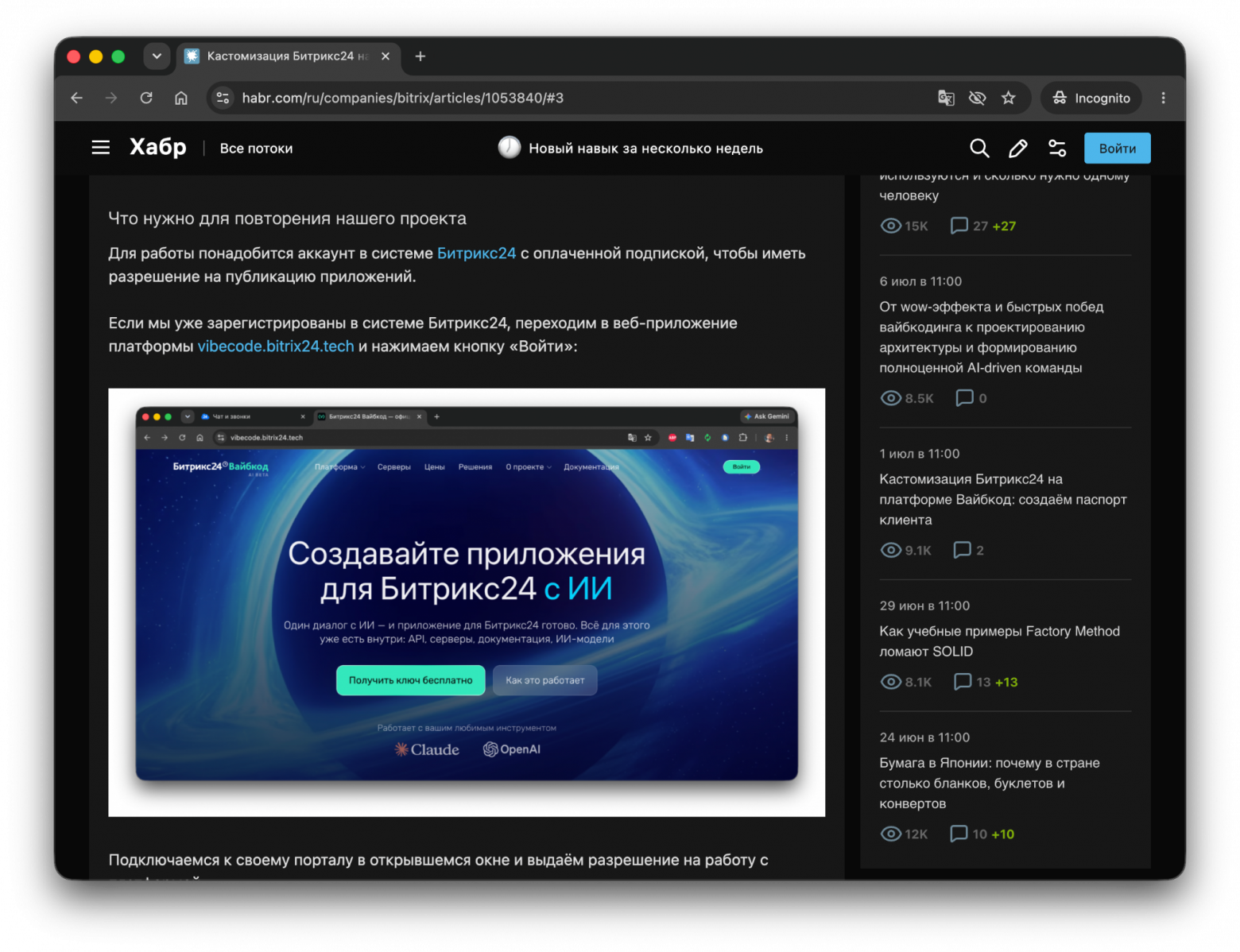This screenshot has width=1240, height=952.
Task: Go back with the browser back arrow
Action: pyautogui.click(x=77, y=98)
